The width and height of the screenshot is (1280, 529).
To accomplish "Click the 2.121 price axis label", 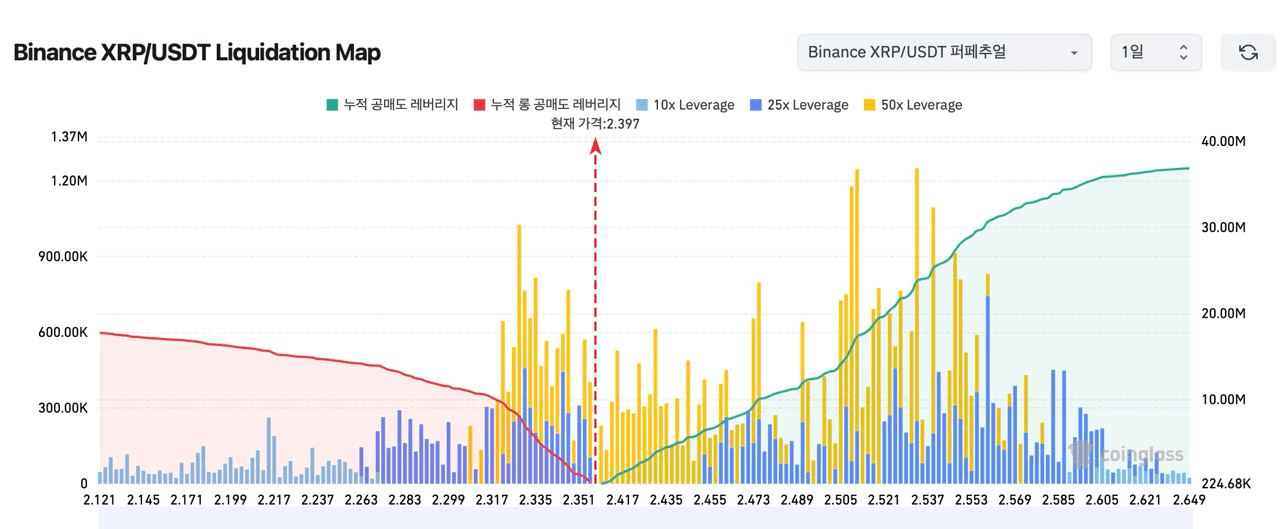I will coord(101,500).
